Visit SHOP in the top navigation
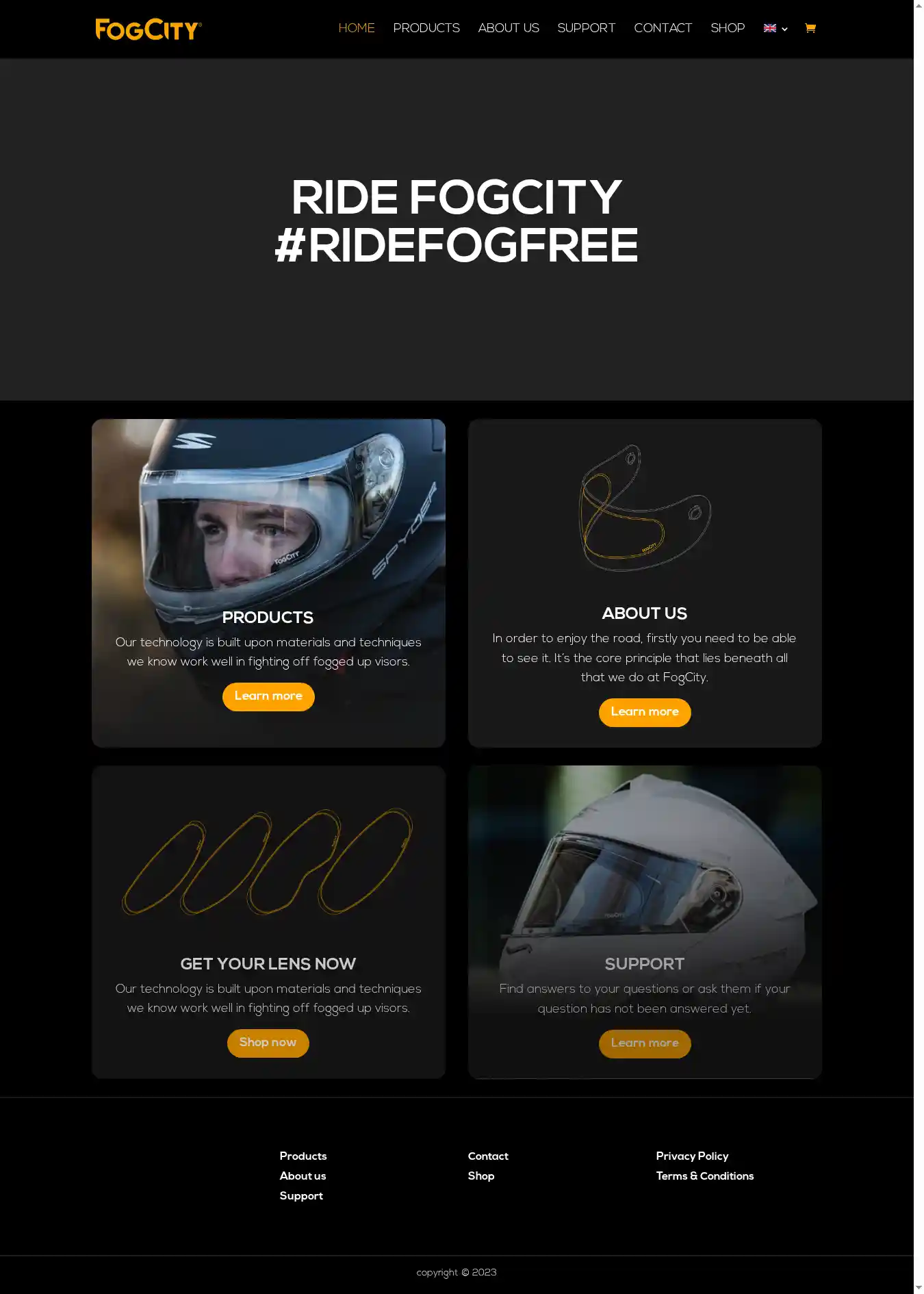924x1294 pixels. (x=728, y=28)
